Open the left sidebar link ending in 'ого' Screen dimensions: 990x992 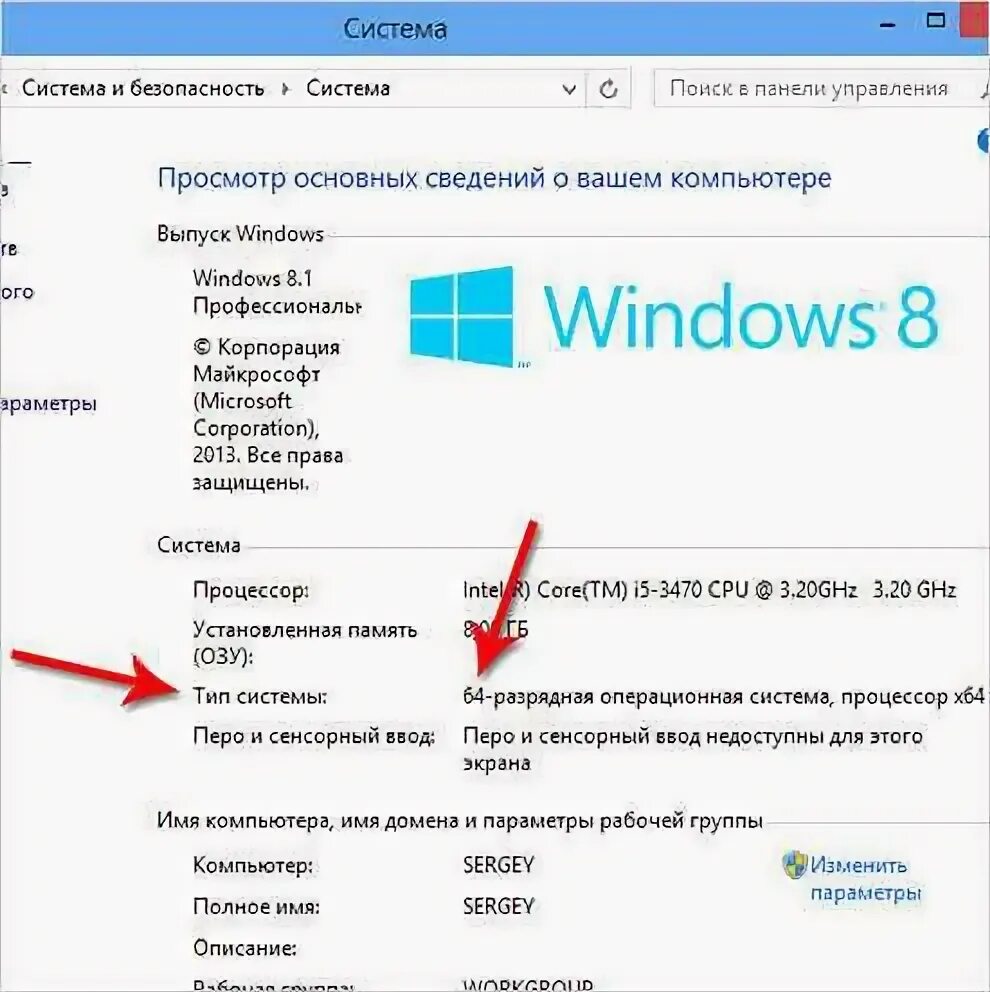[x=17, y=293]
